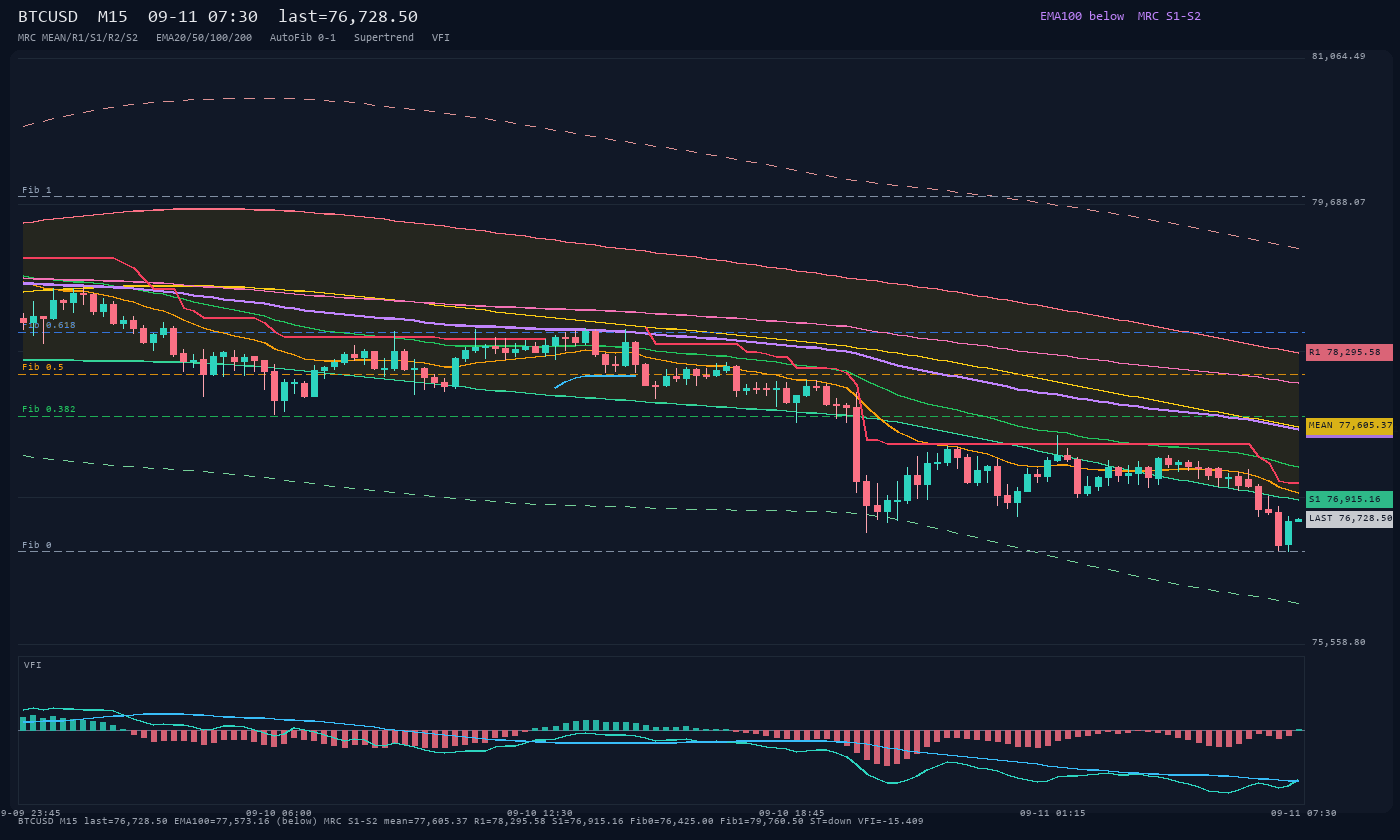Viewport: 1400px width, 840px height.
Task: Click ST=down in the bottom status line
Action: tap(831, 821)
